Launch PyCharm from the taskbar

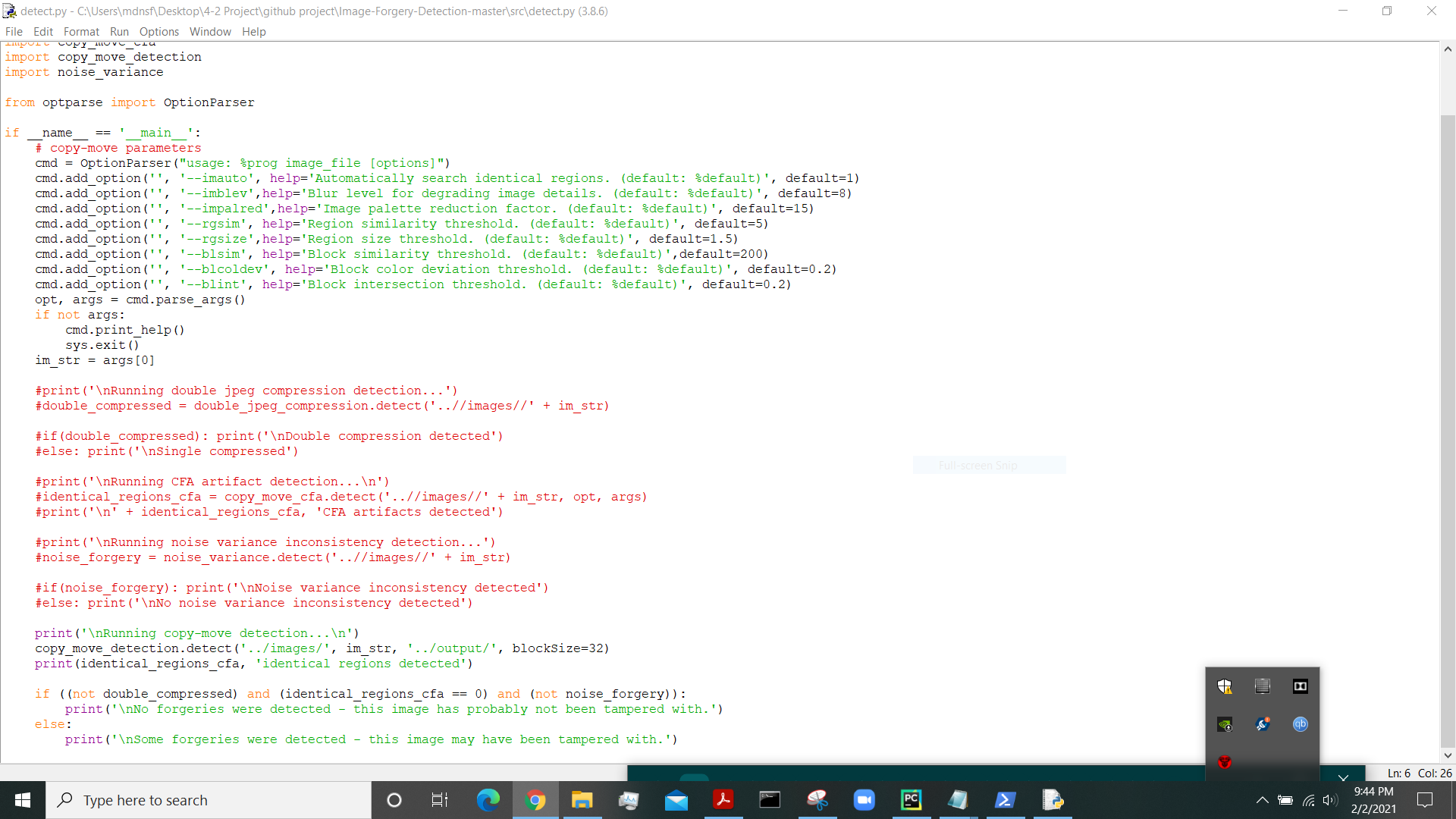(911, 800)
